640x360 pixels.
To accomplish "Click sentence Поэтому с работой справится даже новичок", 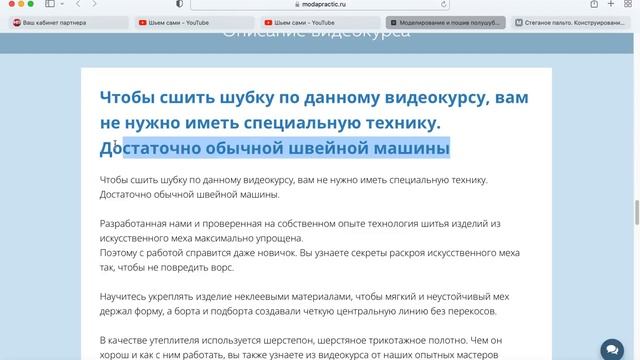I will tap(198, 253).
